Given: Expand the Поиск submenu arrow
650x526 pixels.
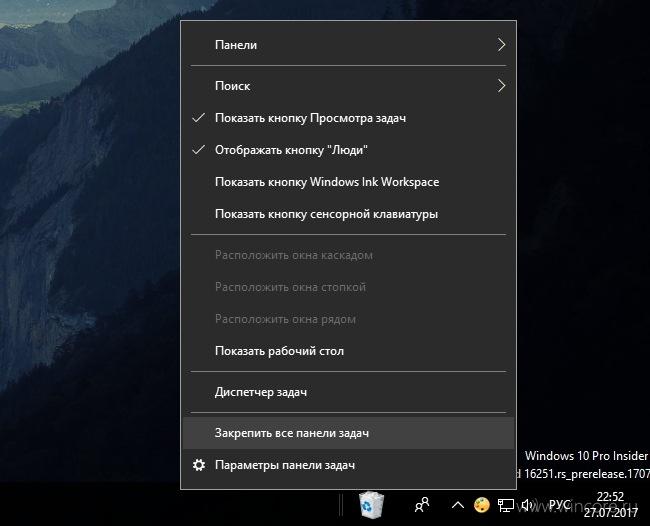Looking at the screenshot, I should 502,86.
